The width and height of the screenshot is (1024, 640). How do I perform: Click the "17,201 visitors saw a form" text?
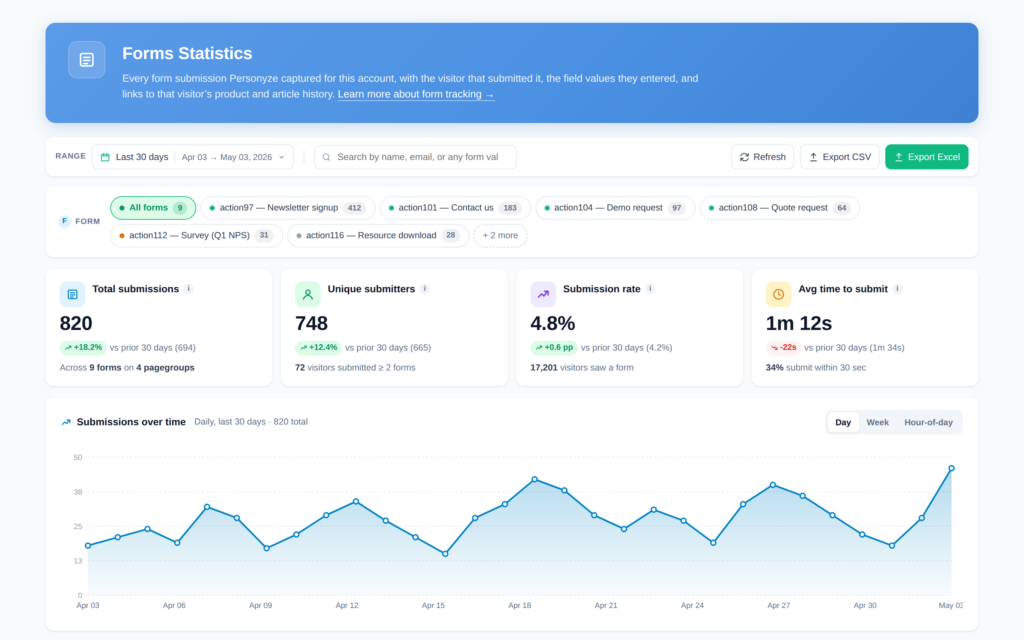click(x=582, y=368)
